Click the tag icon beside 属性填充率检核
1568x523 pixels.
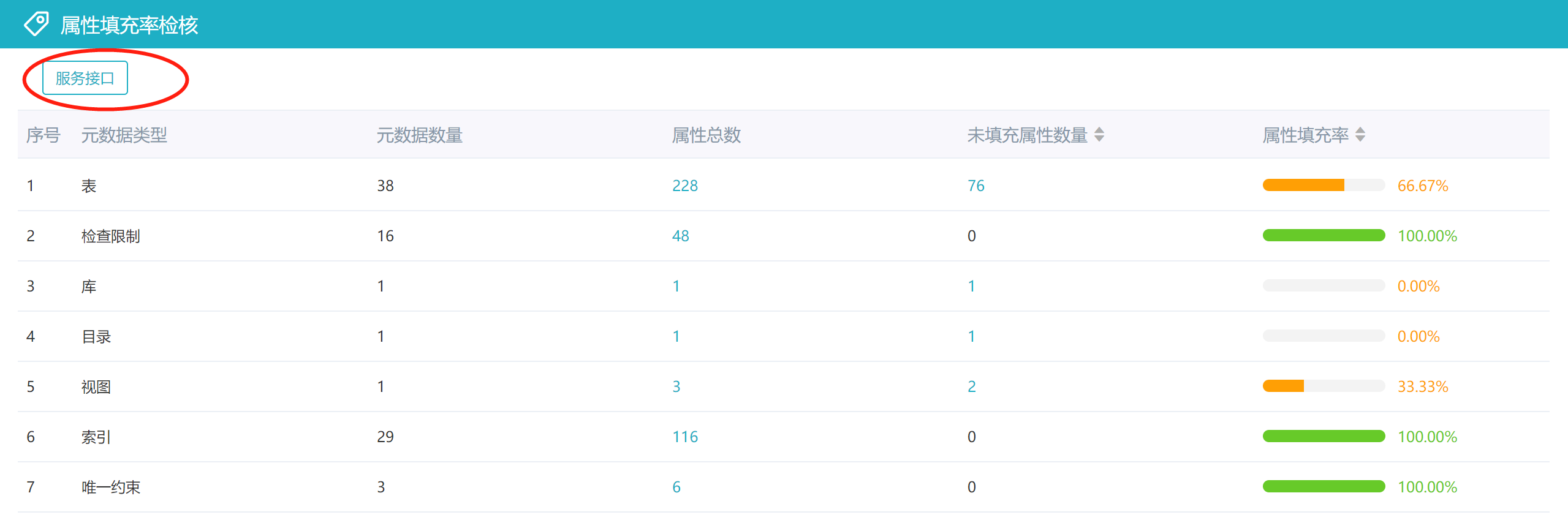click(36, 24)
